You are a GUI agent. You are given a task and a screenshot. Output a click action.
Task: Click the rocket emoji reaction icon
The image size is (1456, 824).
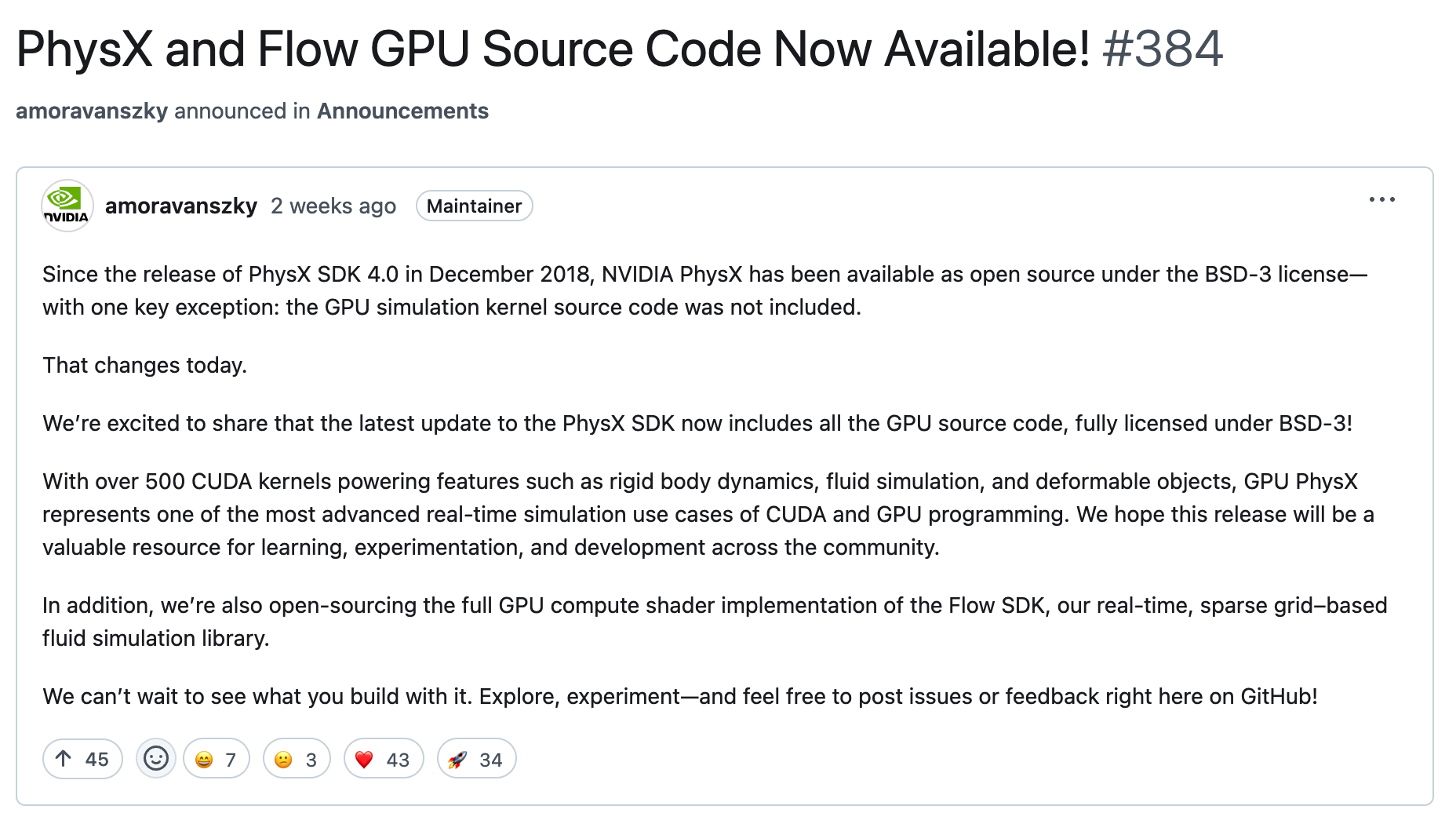[x=459, y=758]
